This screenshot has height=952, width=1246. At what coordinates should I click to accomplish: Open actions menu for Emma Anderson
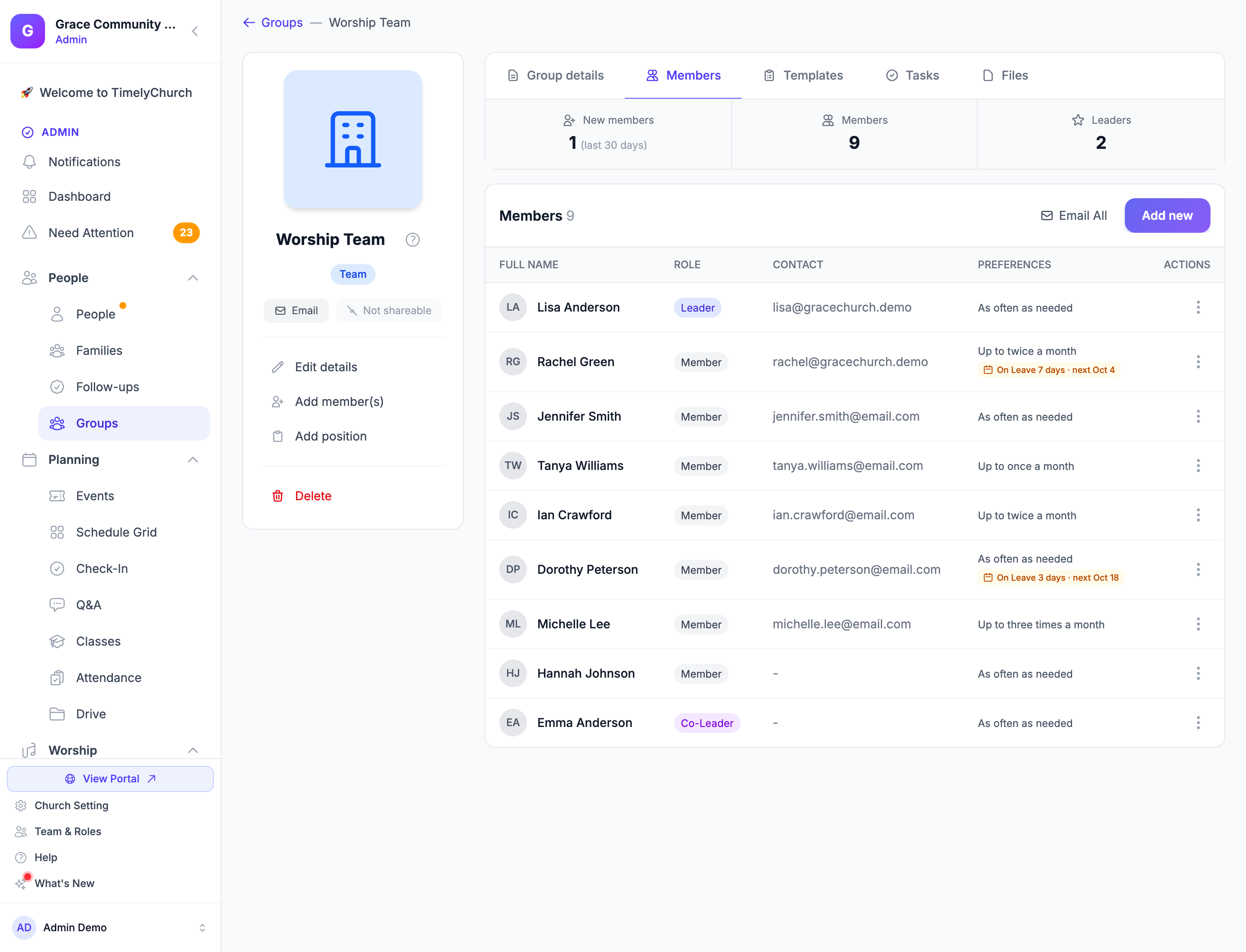(x=1198, y=723)
